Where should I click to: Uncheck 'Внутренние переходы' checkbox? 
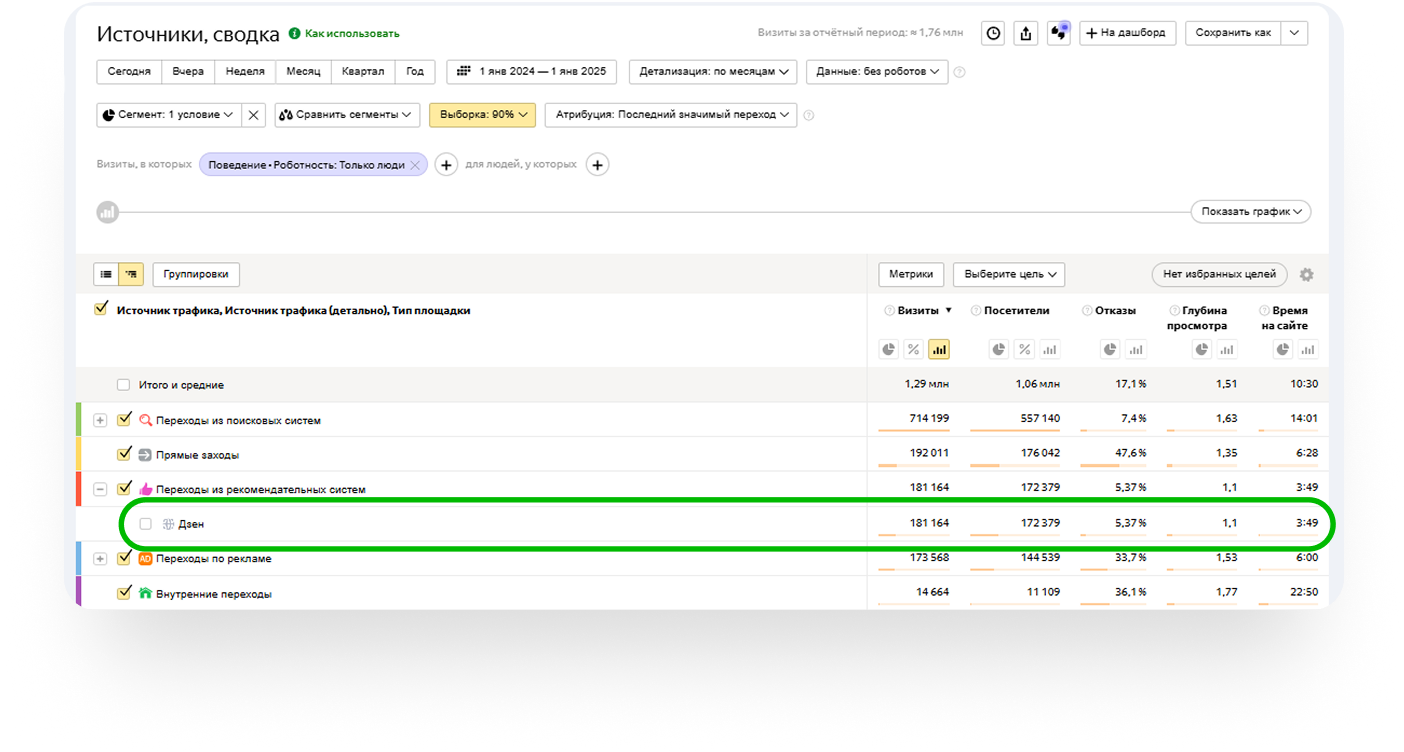124,593
